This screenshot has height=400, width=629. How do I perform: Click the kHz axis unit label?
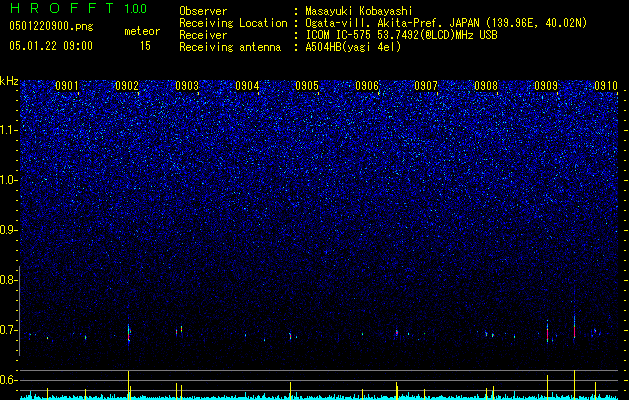[x=9, y=81]
